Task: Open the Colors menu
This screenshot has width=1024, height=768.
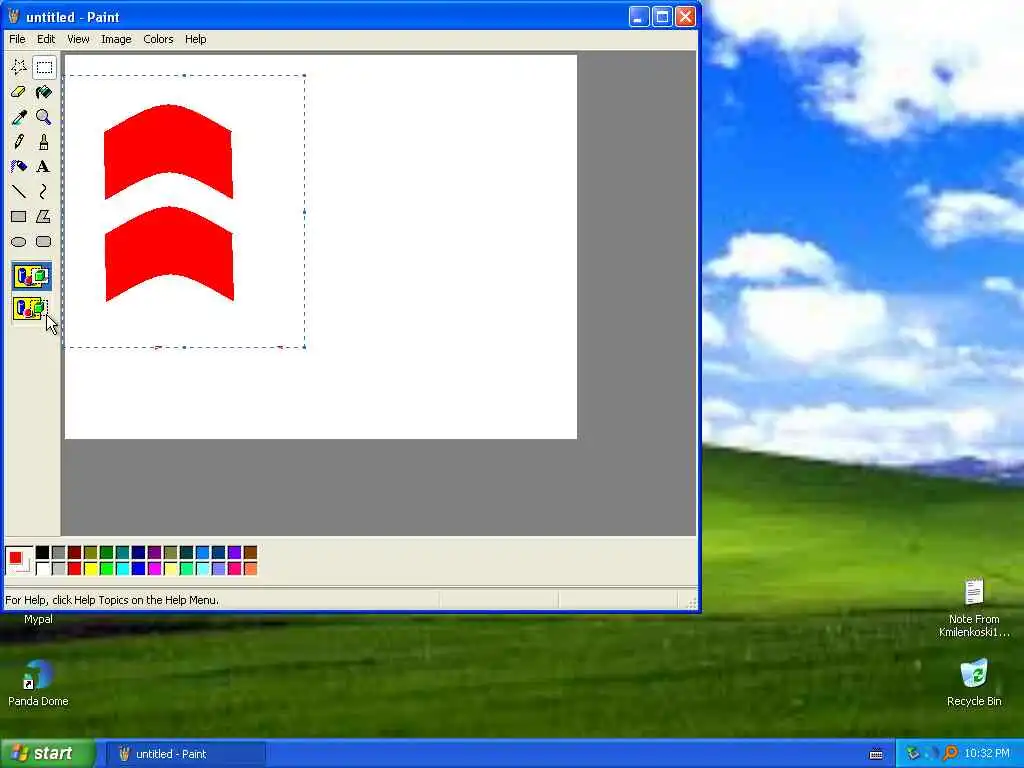Action: click(158, 39)
